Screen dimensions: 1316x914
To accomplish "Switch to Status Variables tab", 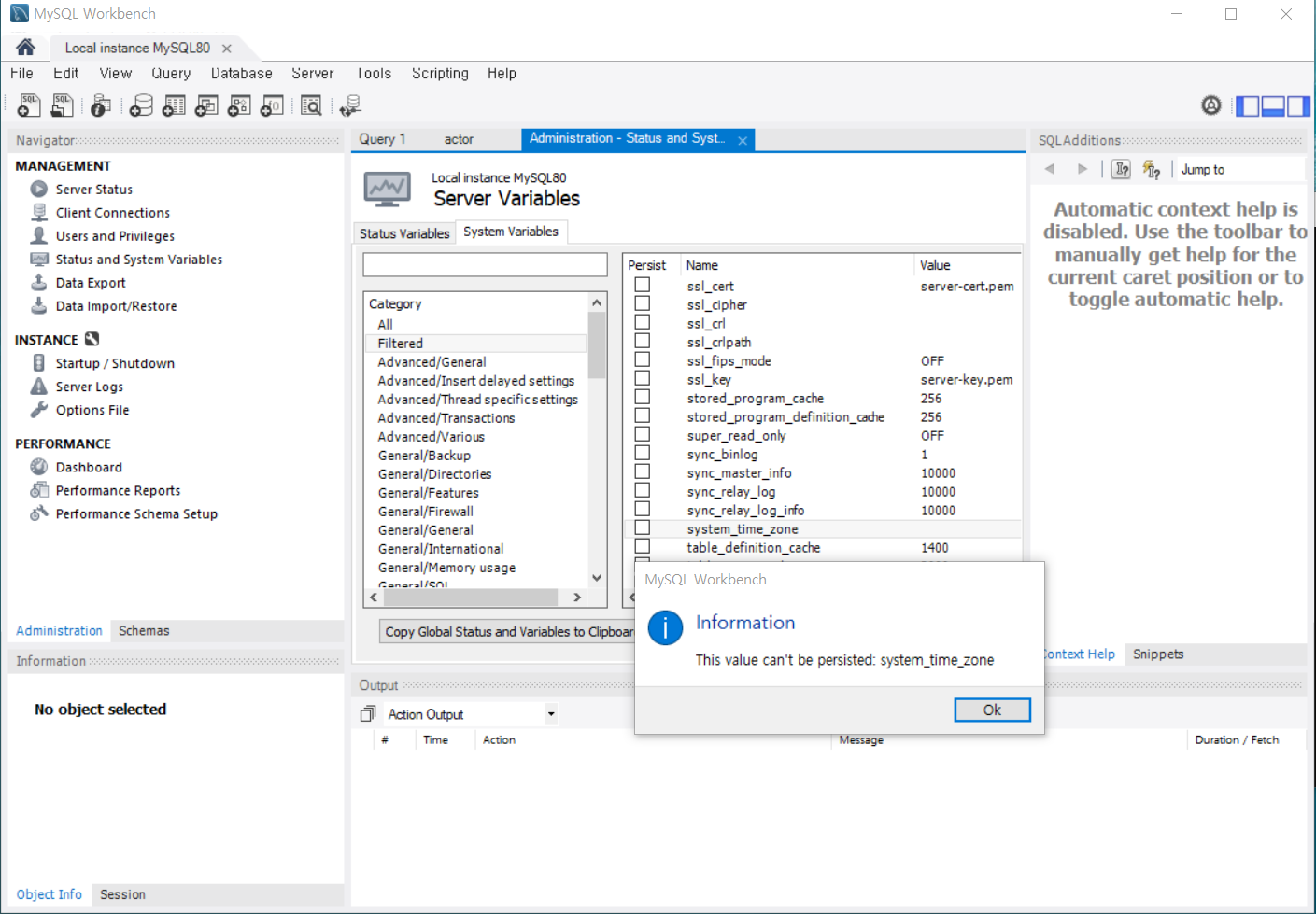I will (x=404, y=233).
